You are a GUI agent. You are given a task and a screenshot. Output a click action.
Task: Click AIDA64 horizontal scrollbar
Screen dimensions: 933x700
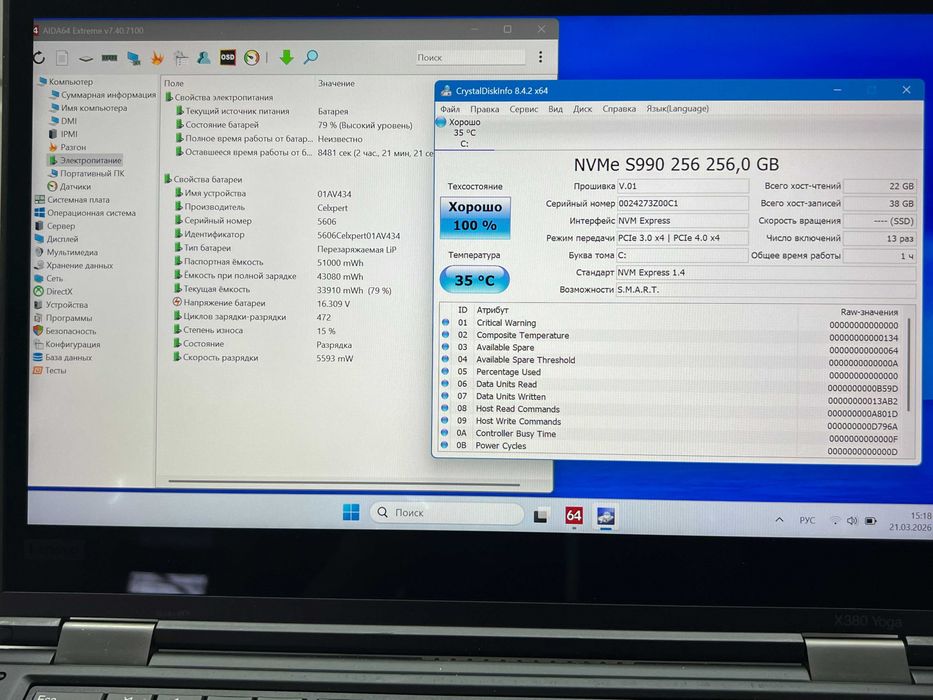pos(344,482)
